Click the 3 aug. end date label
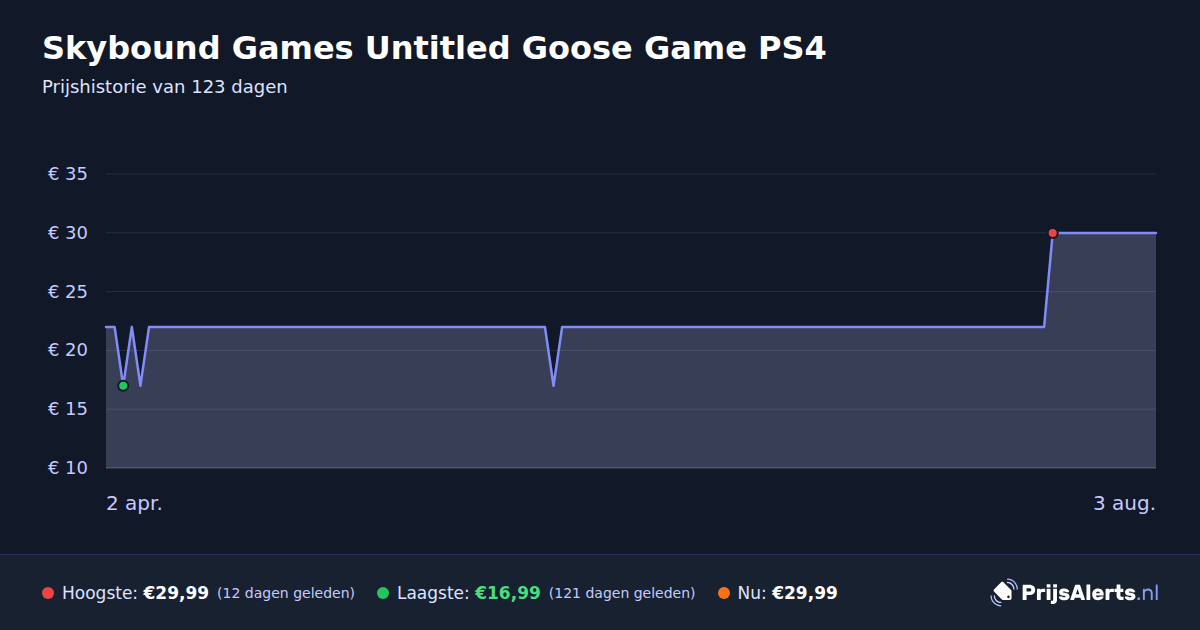1200x630 pixels. [1124, 504]
